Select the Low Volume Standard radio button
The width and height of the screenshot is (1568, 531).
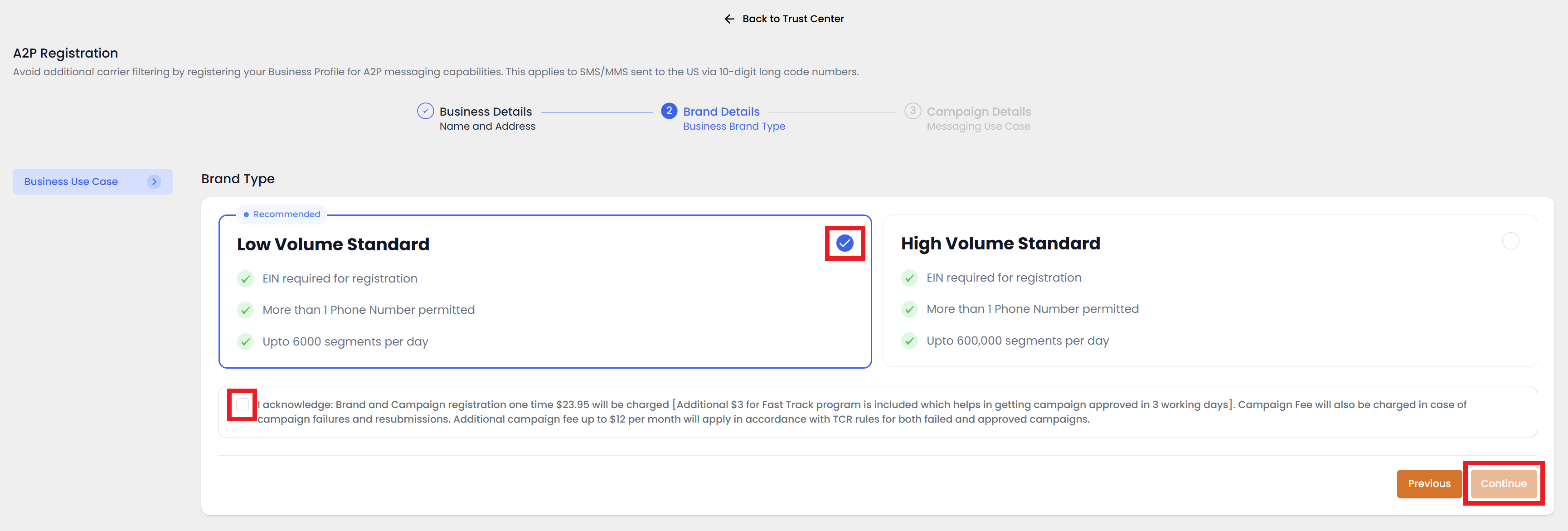pos(844,243)
